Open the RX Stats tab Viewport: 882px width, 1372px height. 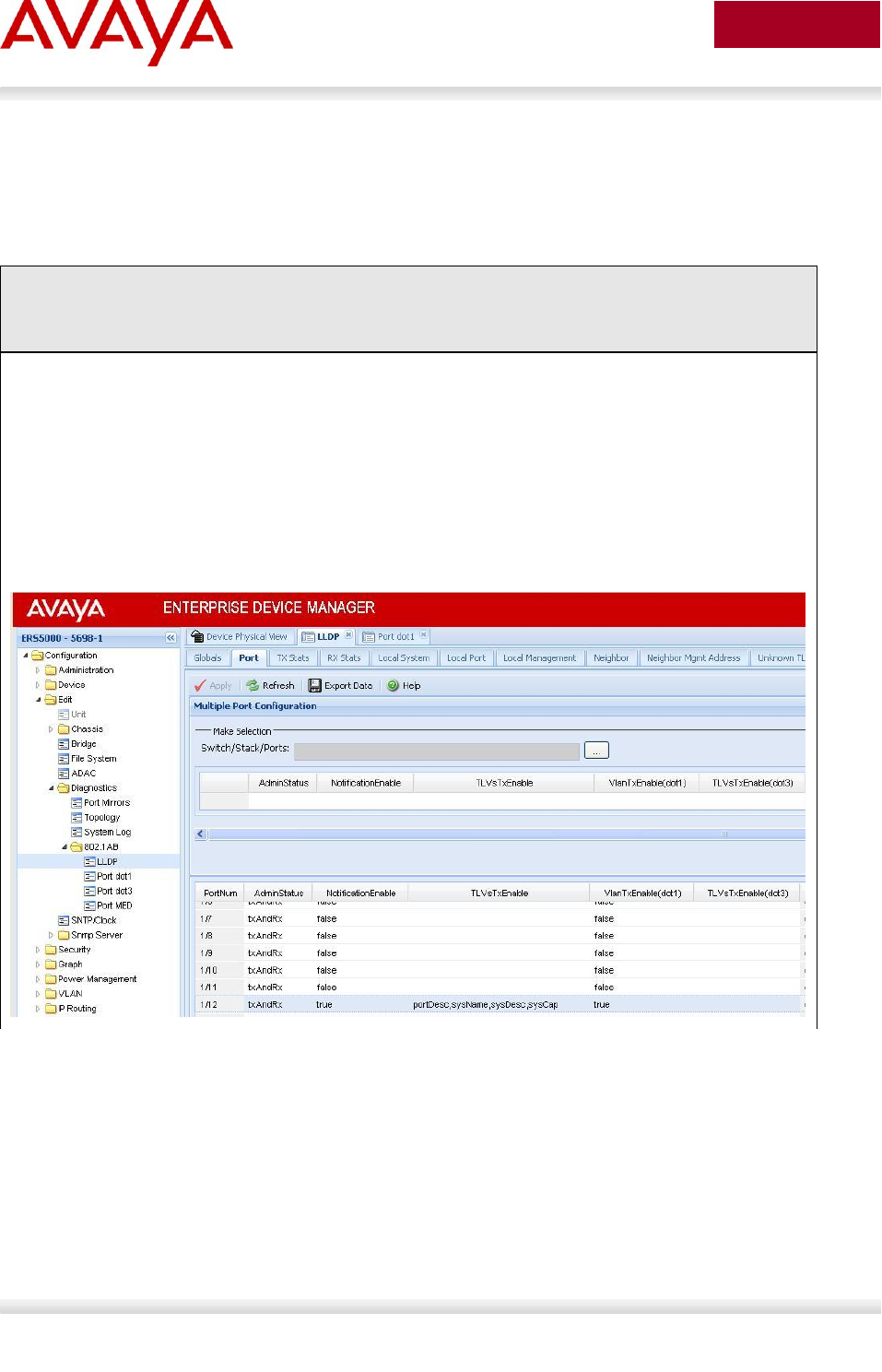344,658
